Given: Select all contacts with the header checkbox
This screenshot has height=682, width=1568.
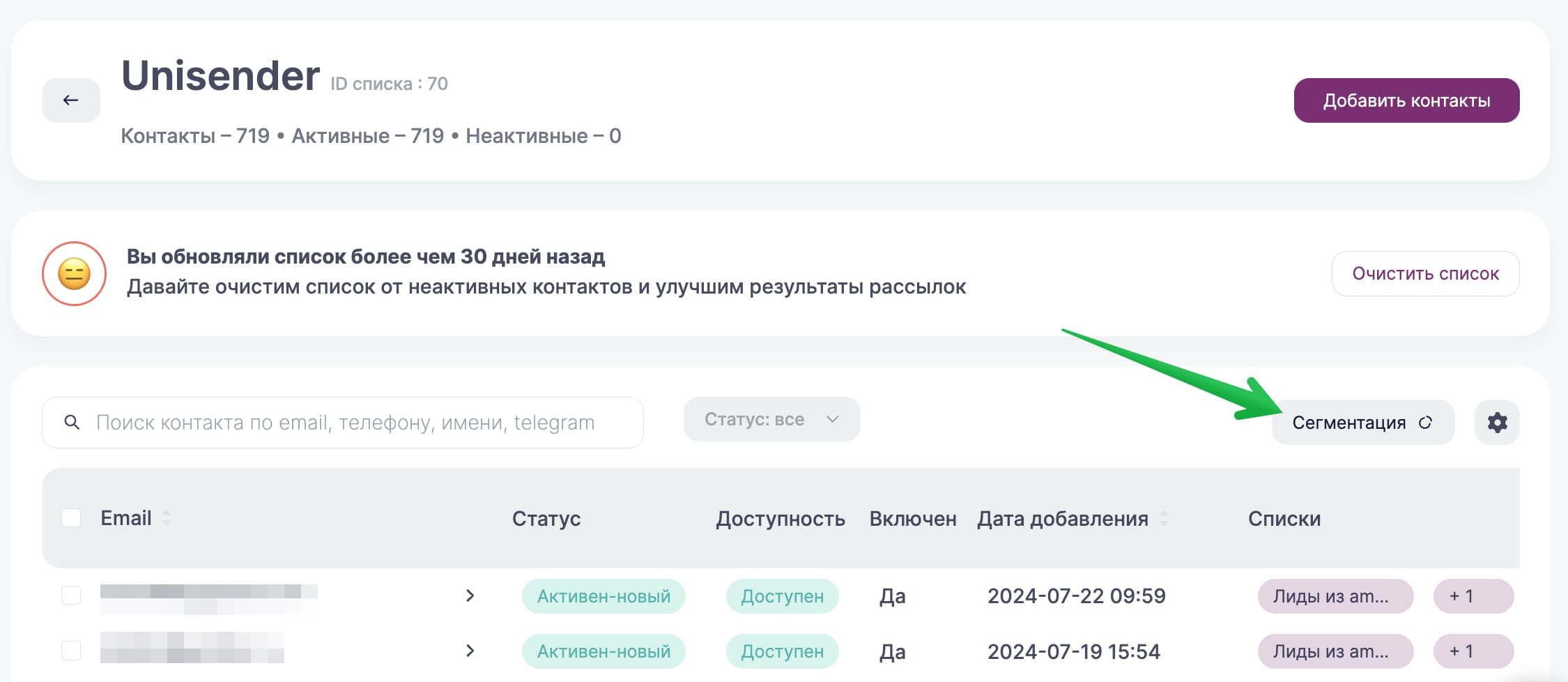Looking at the screenshot, I should pos(71,518).
